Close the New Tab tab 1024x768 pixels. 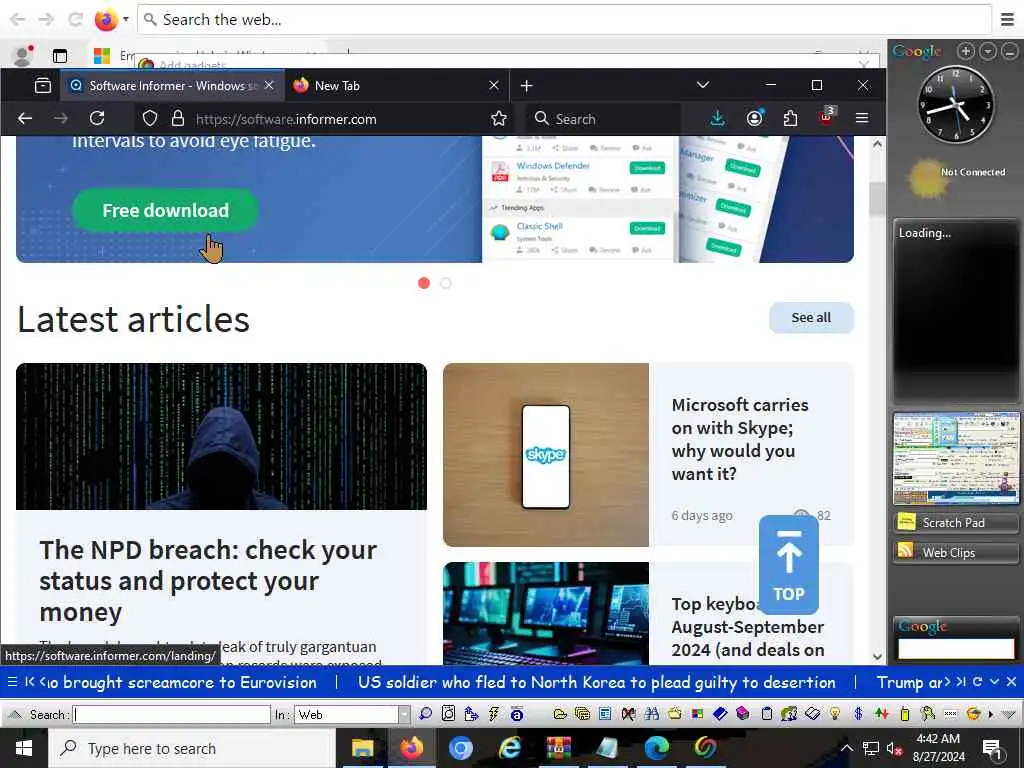pos(494,86)
